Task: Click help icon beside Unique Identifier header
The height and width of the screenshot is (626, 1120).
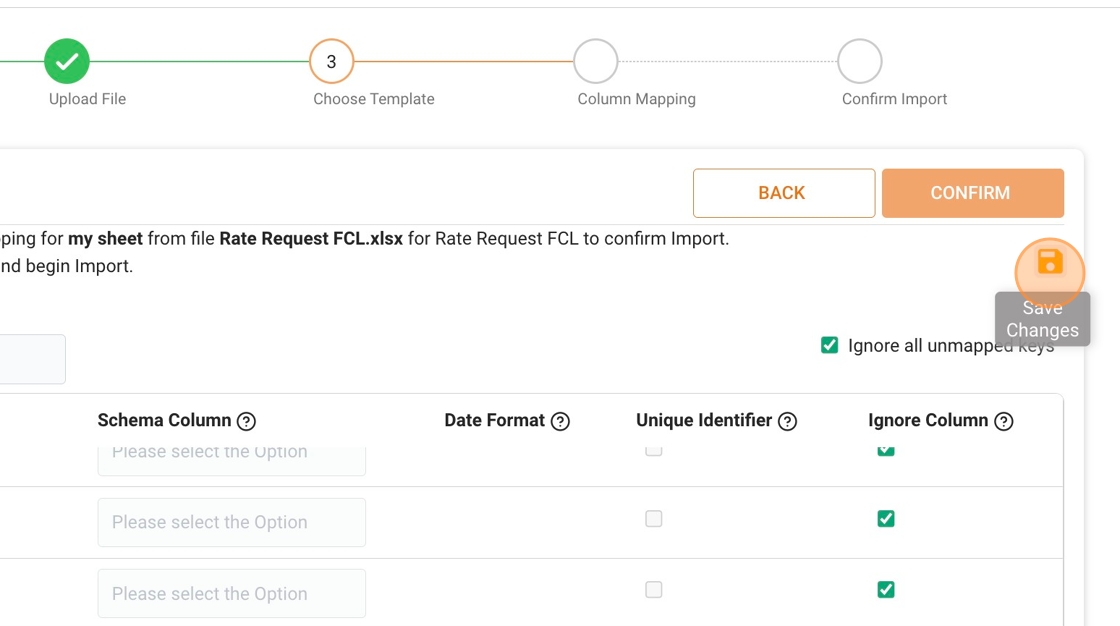Action: 787,421
